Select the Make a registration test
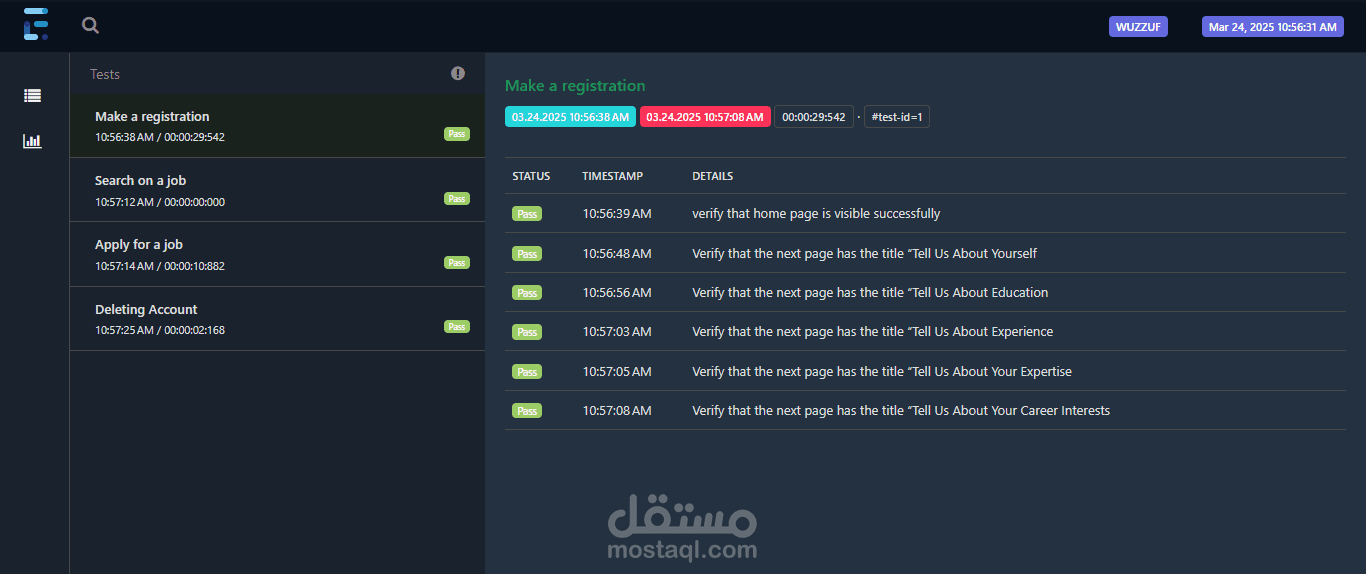Image resolution: width=1366 pixels, height=574 pixels. [x=277, y=126]
